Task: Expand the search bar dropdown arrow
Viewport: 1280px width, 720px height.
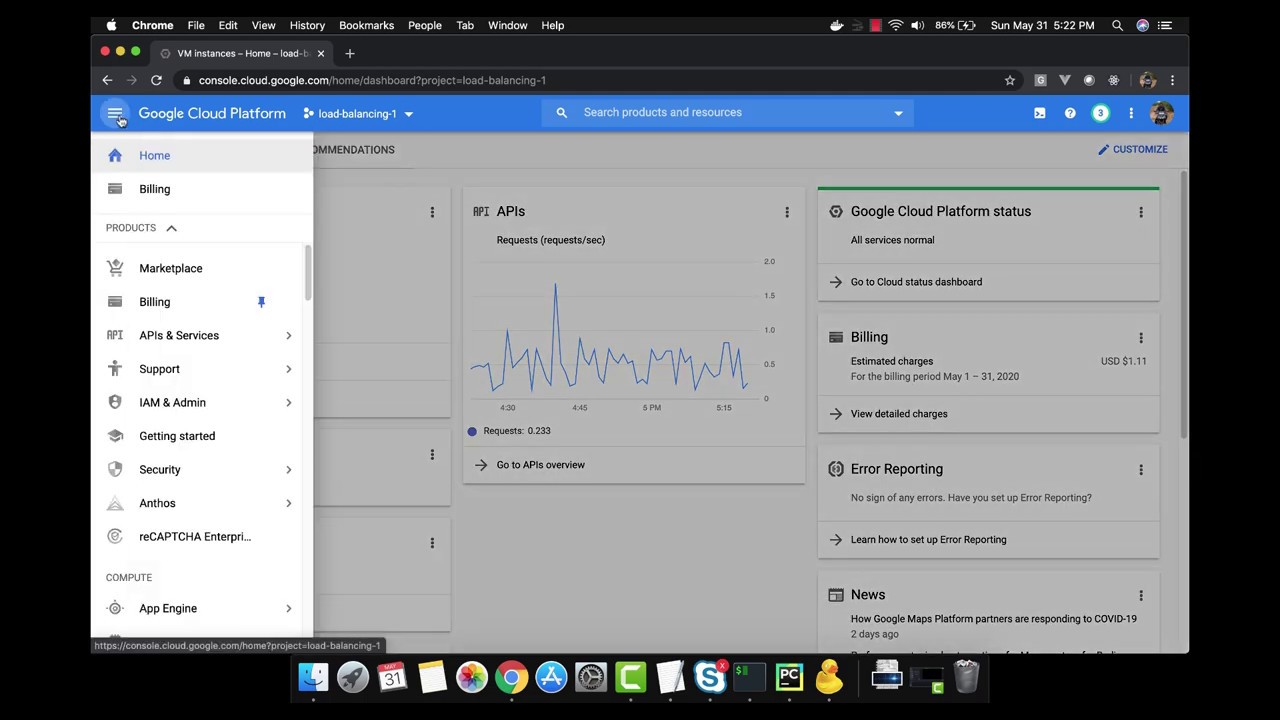Action: 898,113
